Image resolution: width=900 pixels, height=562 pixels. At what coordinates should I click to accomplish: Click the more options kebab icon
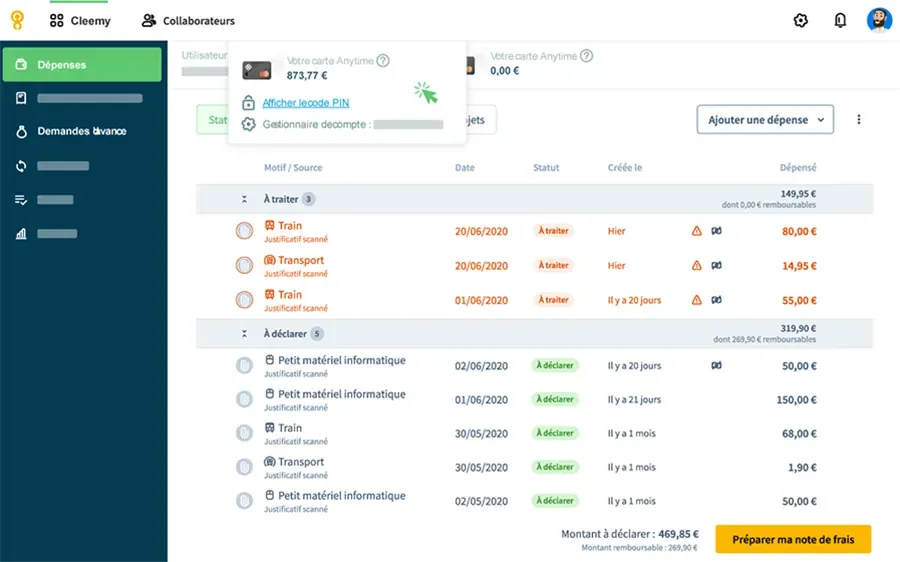tap(858, 119)
